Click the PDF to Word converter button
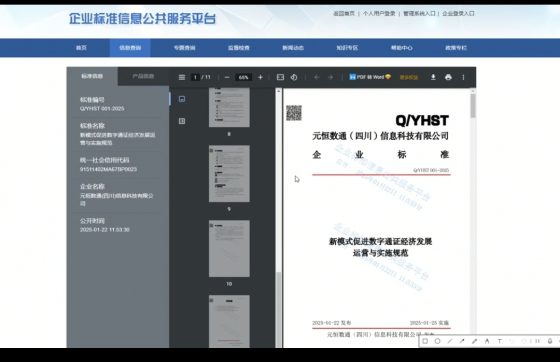The image size is (560, 362). [x=370, y=77]
